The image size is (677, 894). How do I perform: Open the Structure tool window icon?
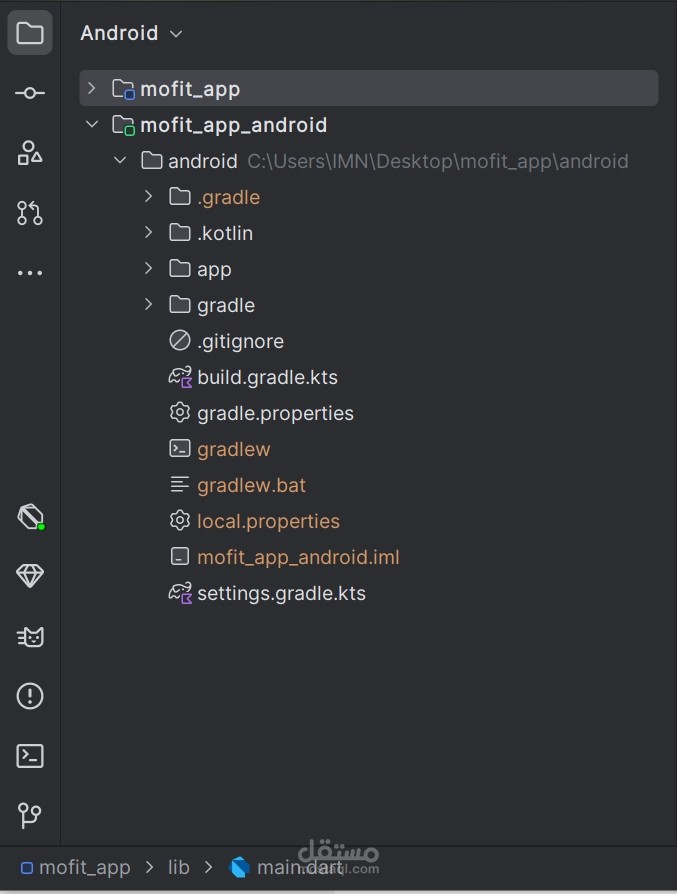[30, 153]
